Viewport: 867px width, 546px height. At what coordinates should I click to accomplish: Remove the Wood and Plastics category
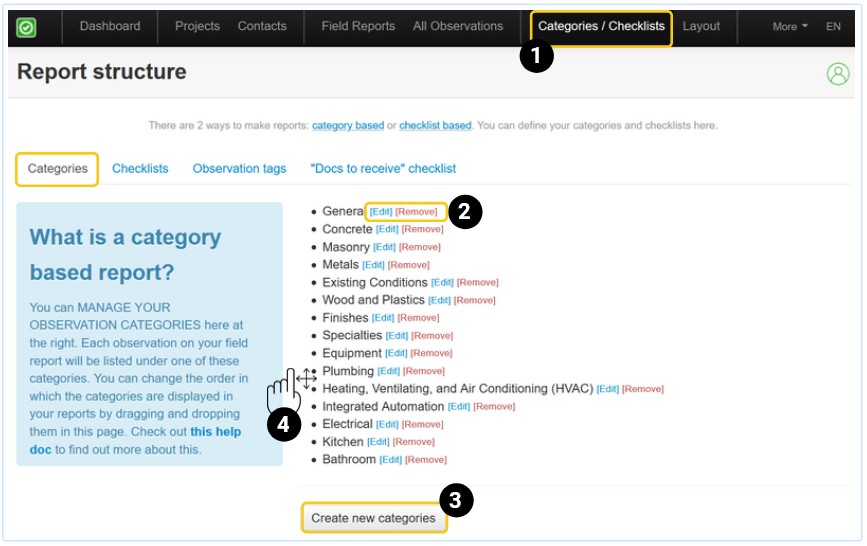click(474, 300)
